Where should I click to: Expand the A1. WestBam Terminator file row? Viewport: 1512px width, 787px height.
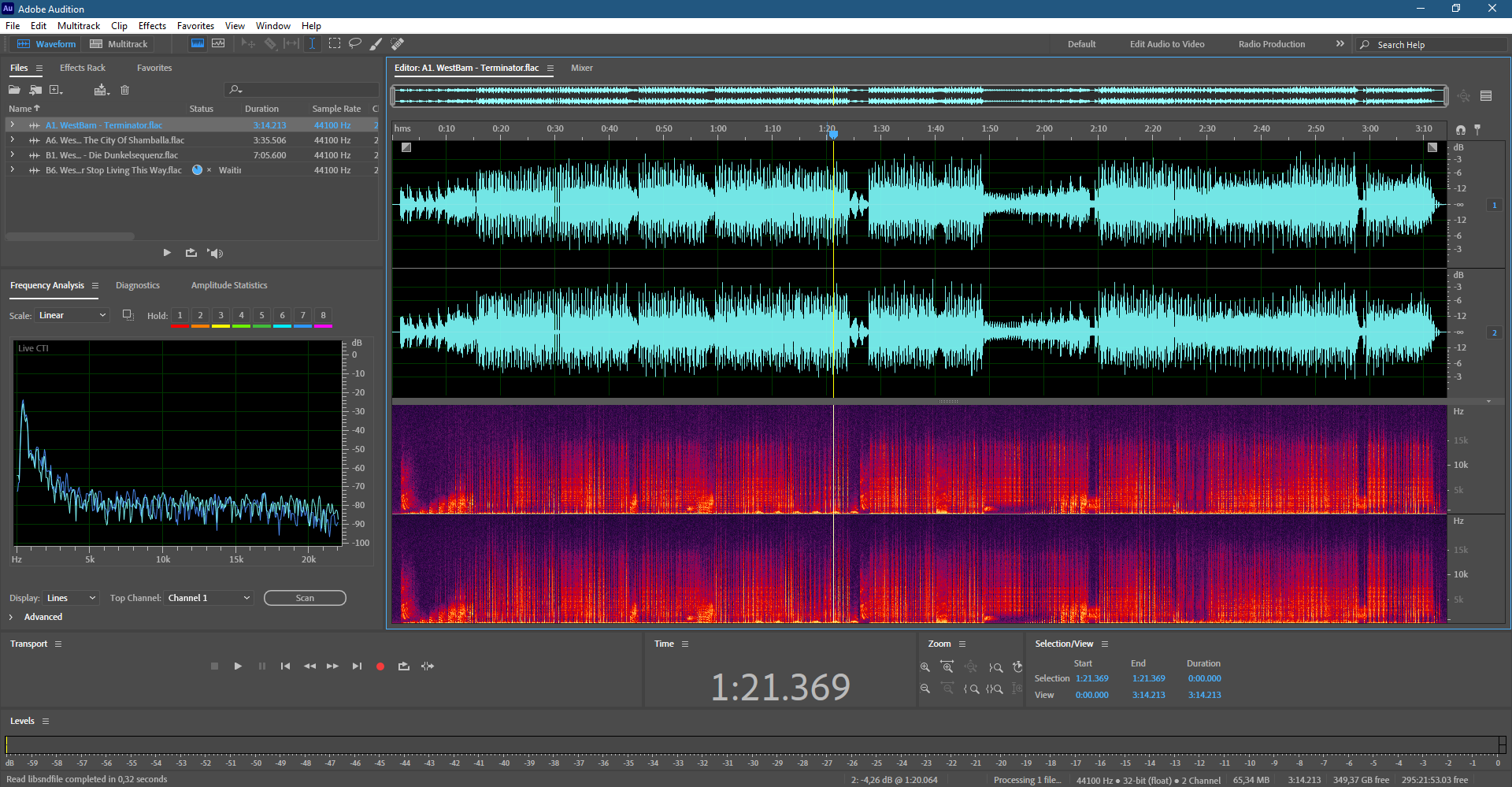point(12,124)
